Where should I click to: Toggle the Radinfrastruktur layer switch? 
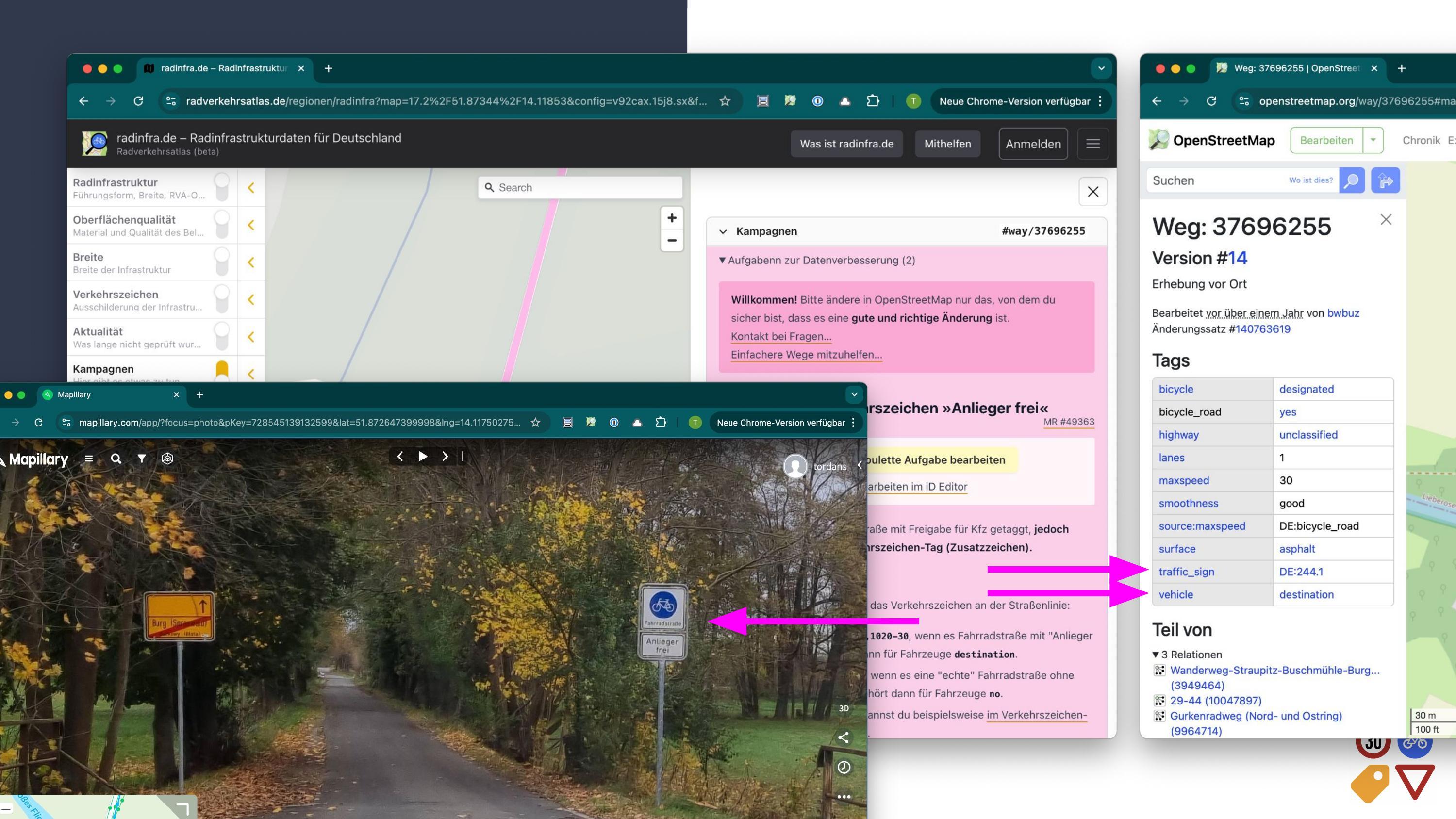point(222,188)
